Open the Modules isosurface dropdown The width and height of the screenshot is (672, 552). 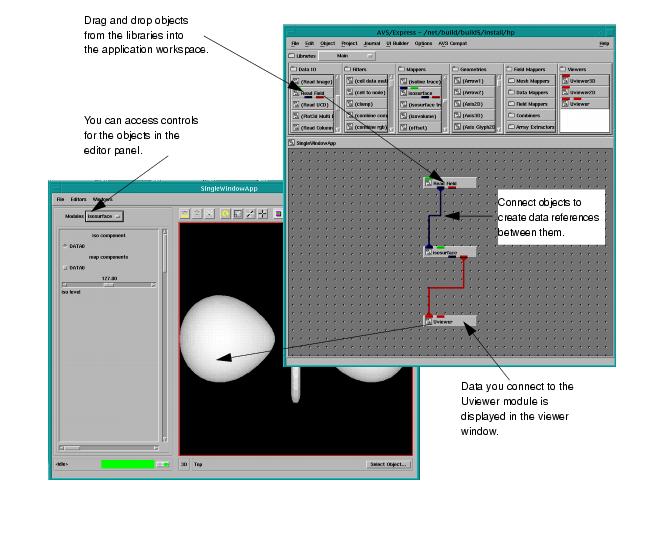click(x=104, y=215)
